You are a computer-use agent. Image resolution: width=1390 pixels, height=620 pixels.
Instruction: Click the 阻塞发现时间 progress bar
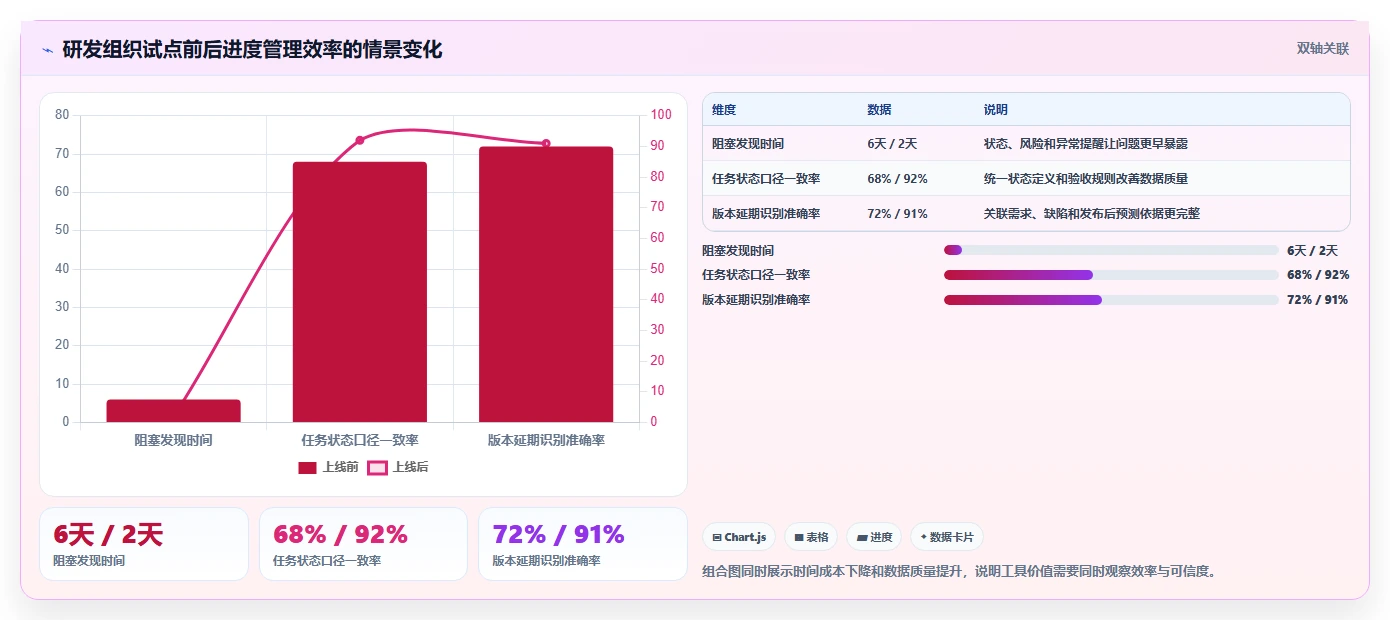coord(1111,250)
